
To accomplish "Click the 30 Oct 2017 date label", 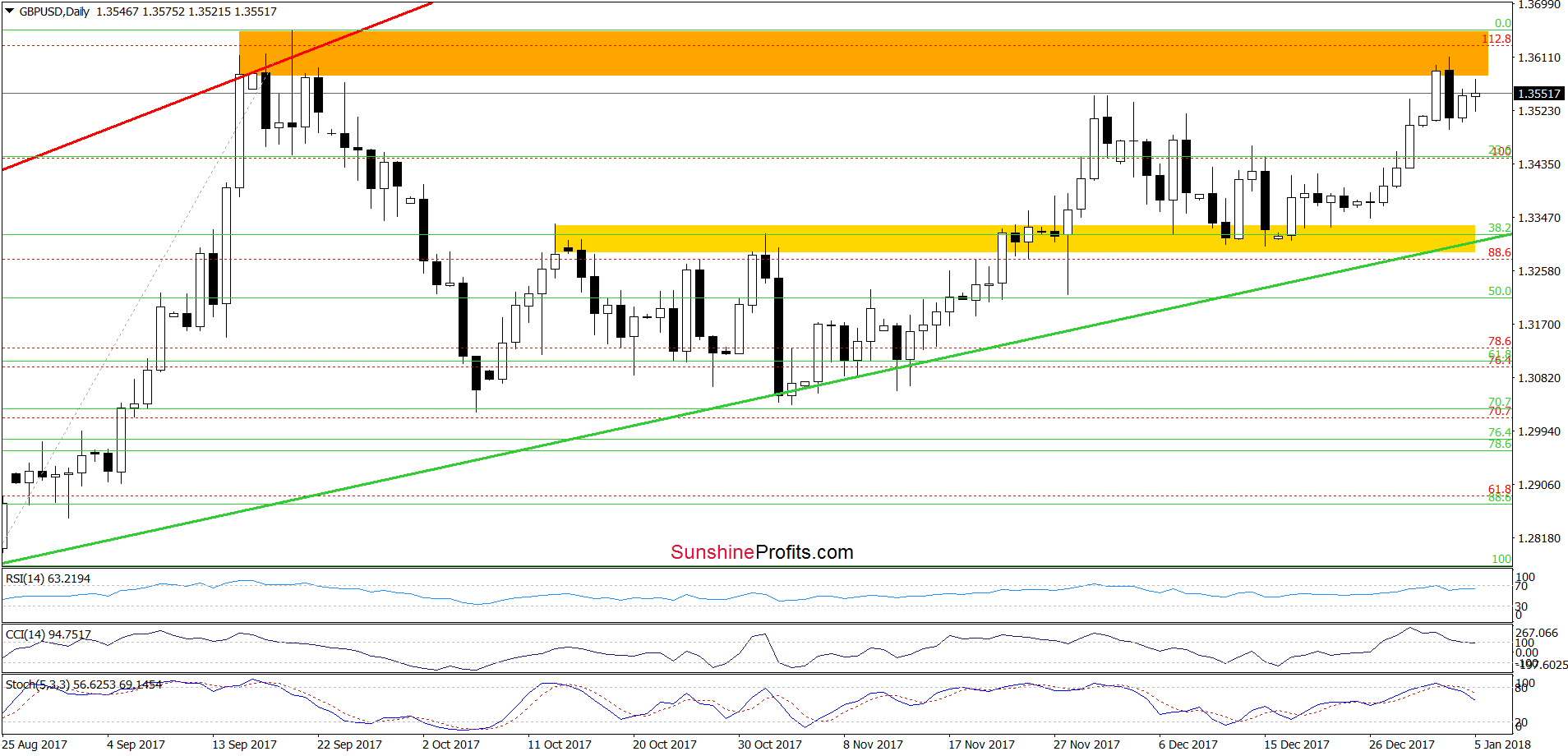I will (770, 744).
